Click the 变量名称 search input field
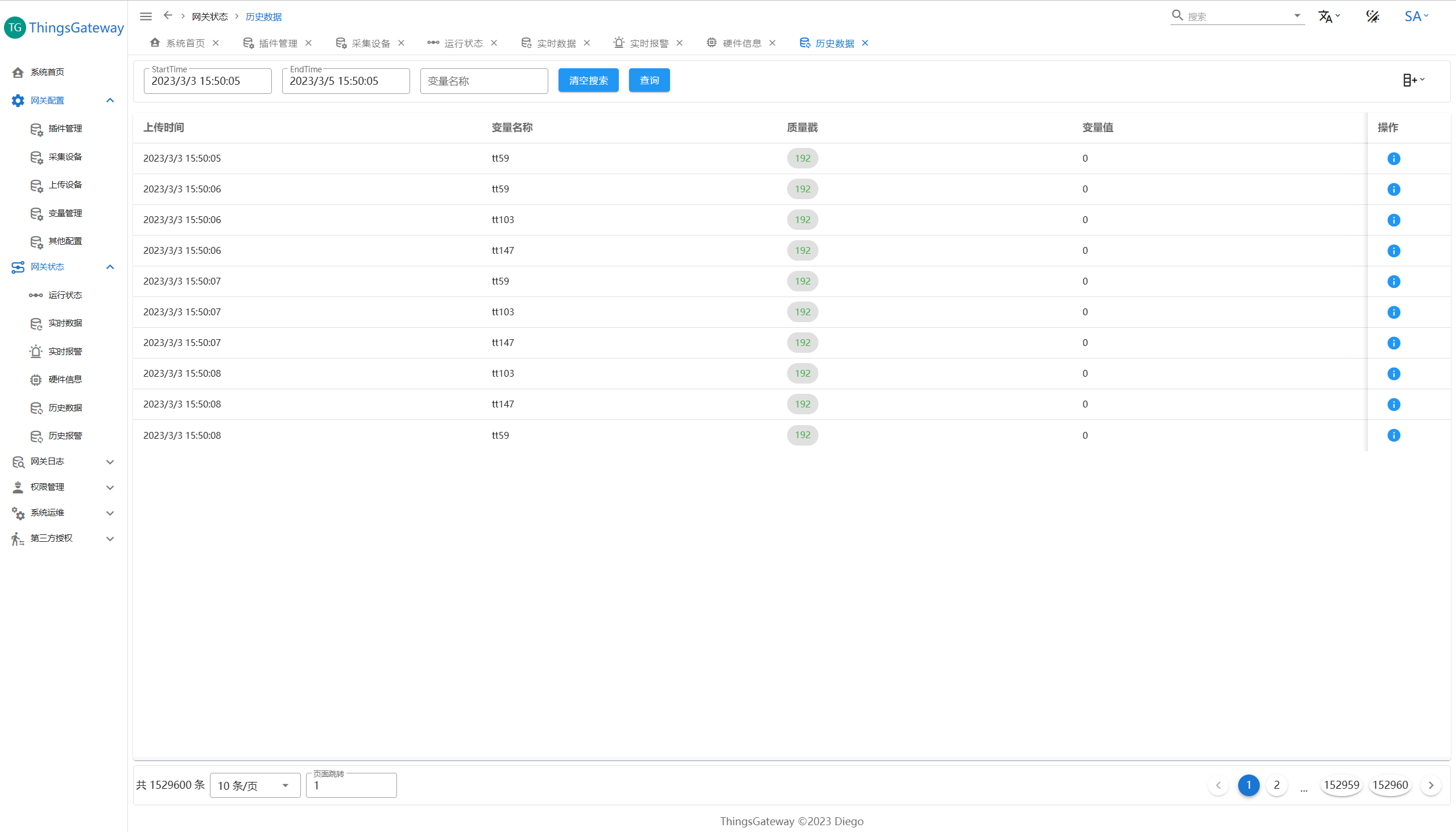The image size is (1456, 832). click(x=483, y=81)
